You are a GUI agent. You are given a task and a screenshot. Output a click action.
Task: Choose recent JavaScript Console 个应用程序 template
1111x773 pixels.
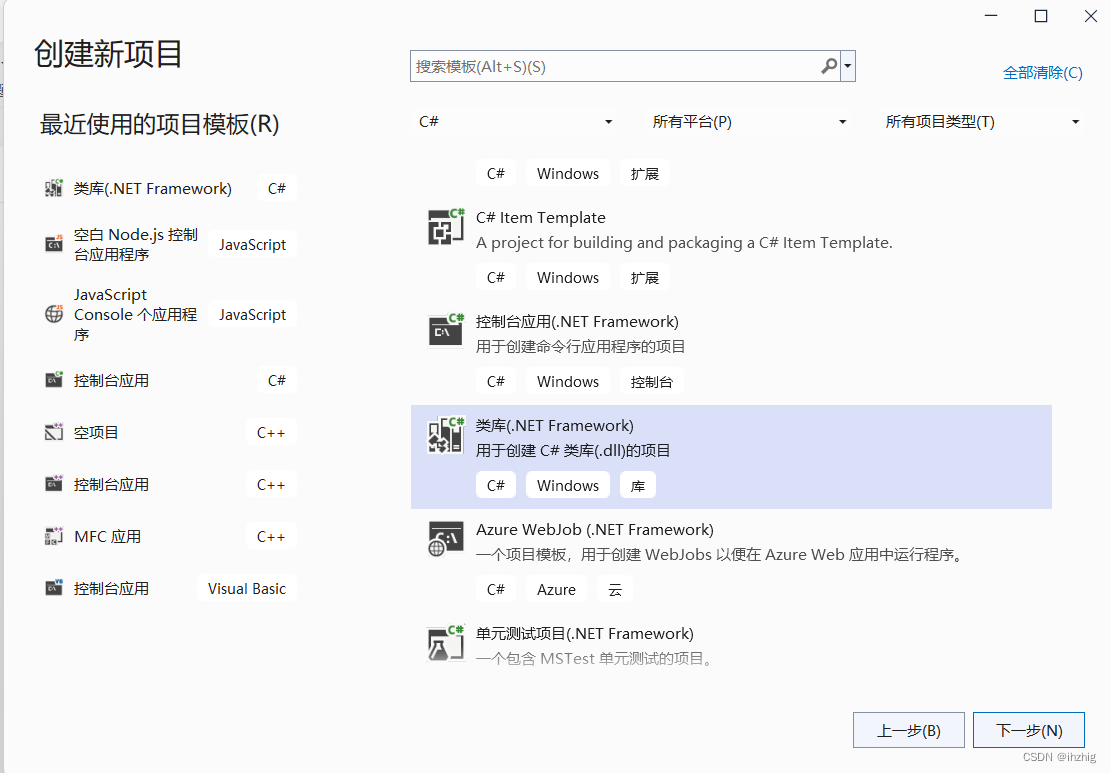point(135,314)
